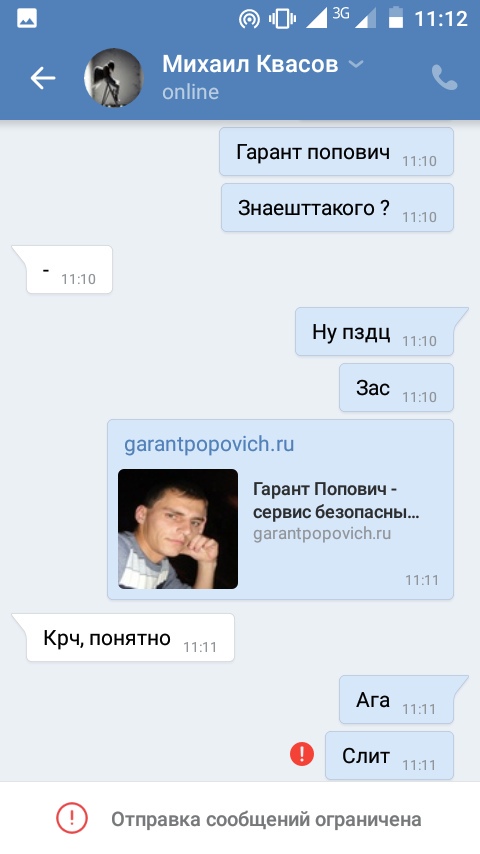
Task: Open Михаил Квасов's profile avatar
Action: (x=113, y=77)
